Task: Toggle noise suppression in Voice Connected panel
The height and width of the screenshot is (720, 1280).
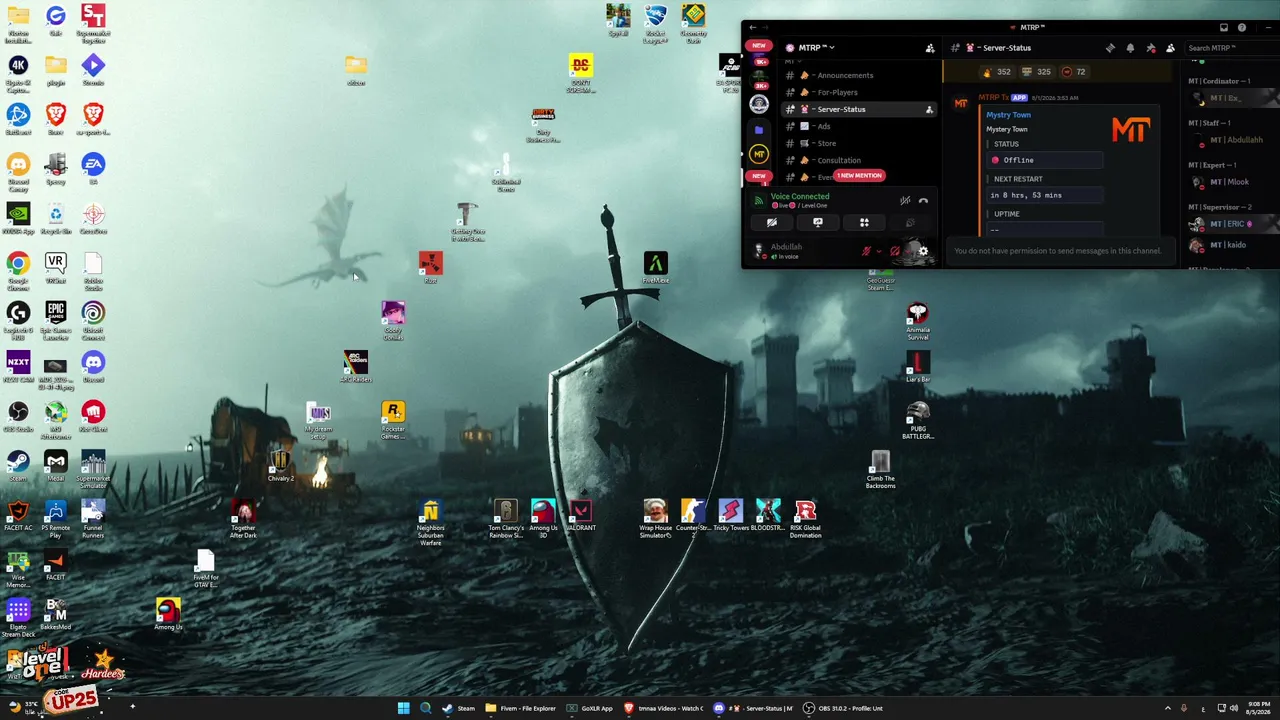Action: [905, 201]
